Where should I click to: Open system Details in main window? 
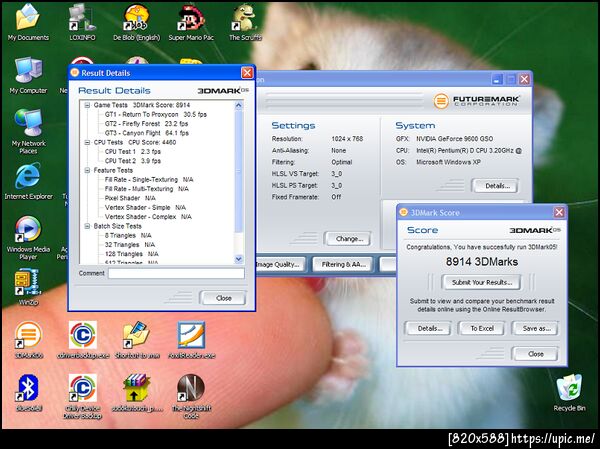(x=497, y=186)
